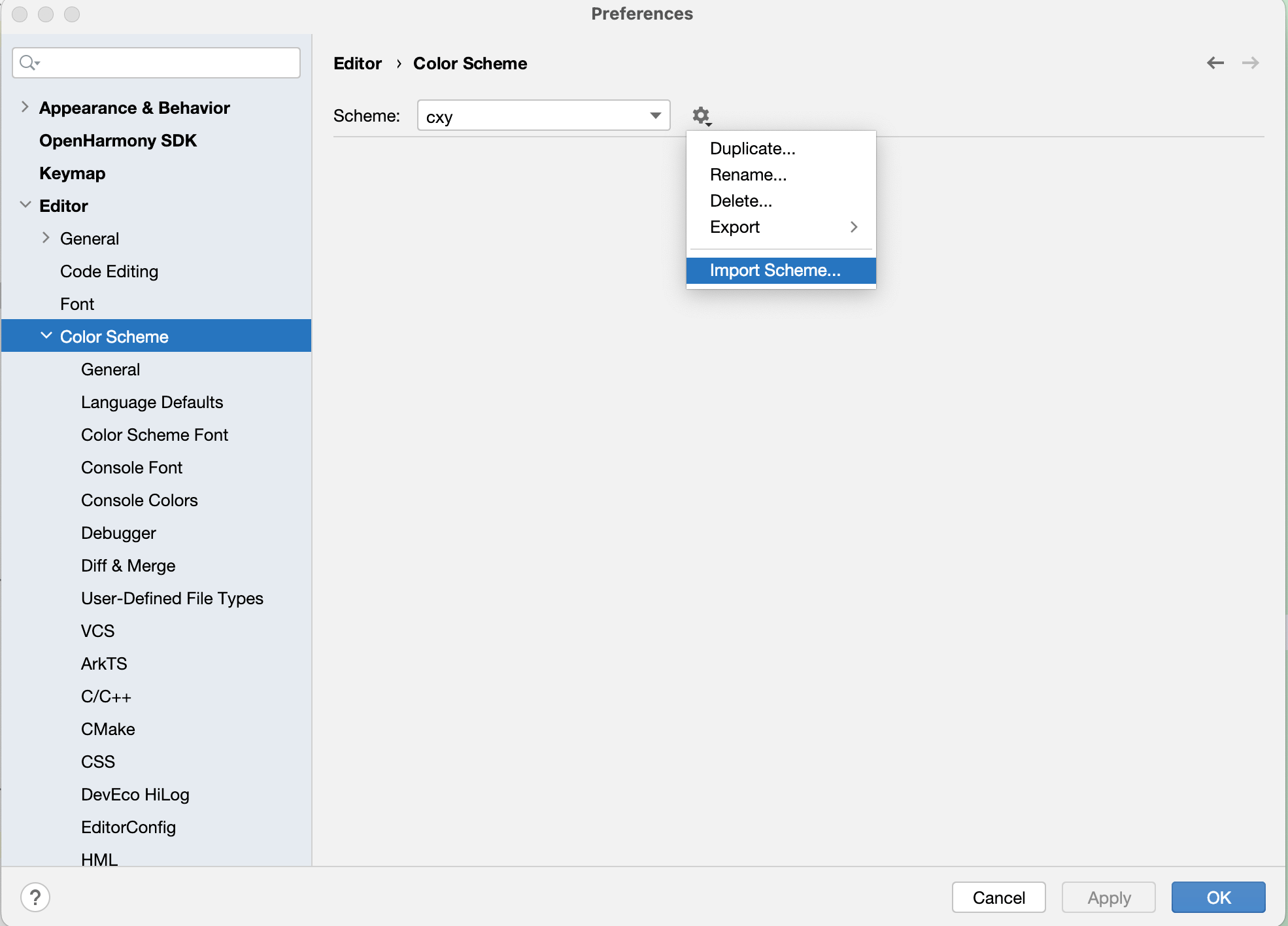Select the Keymap settings entry
The image size is (1288, 926).
click(72, 173)
